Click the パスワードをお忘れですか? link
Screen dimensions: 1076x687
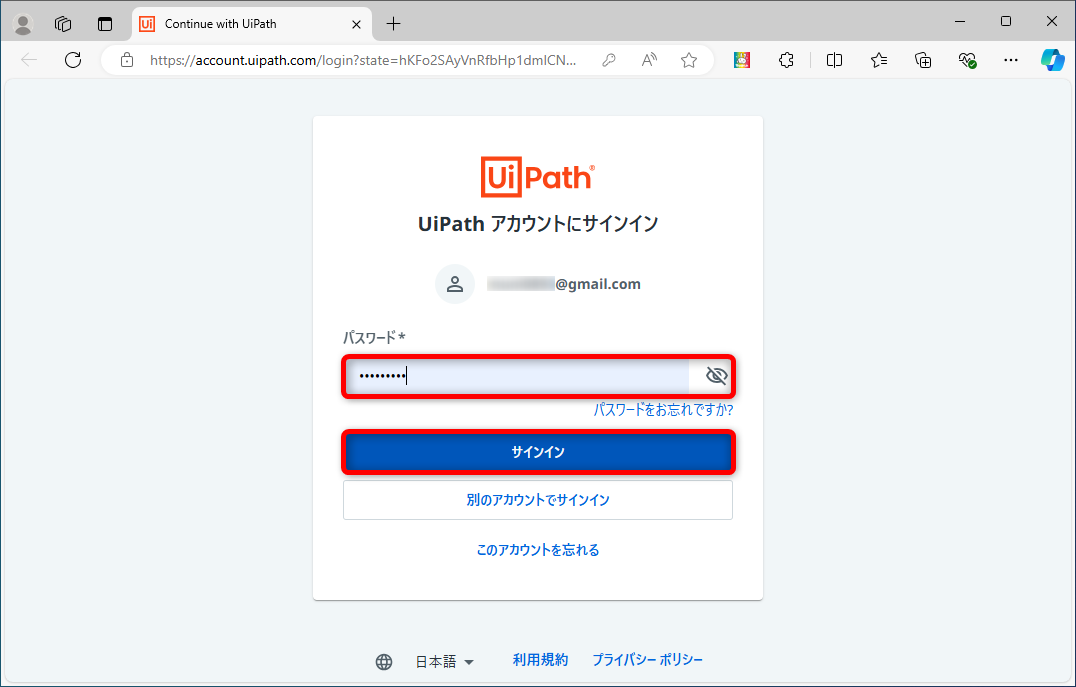(663, 410)
